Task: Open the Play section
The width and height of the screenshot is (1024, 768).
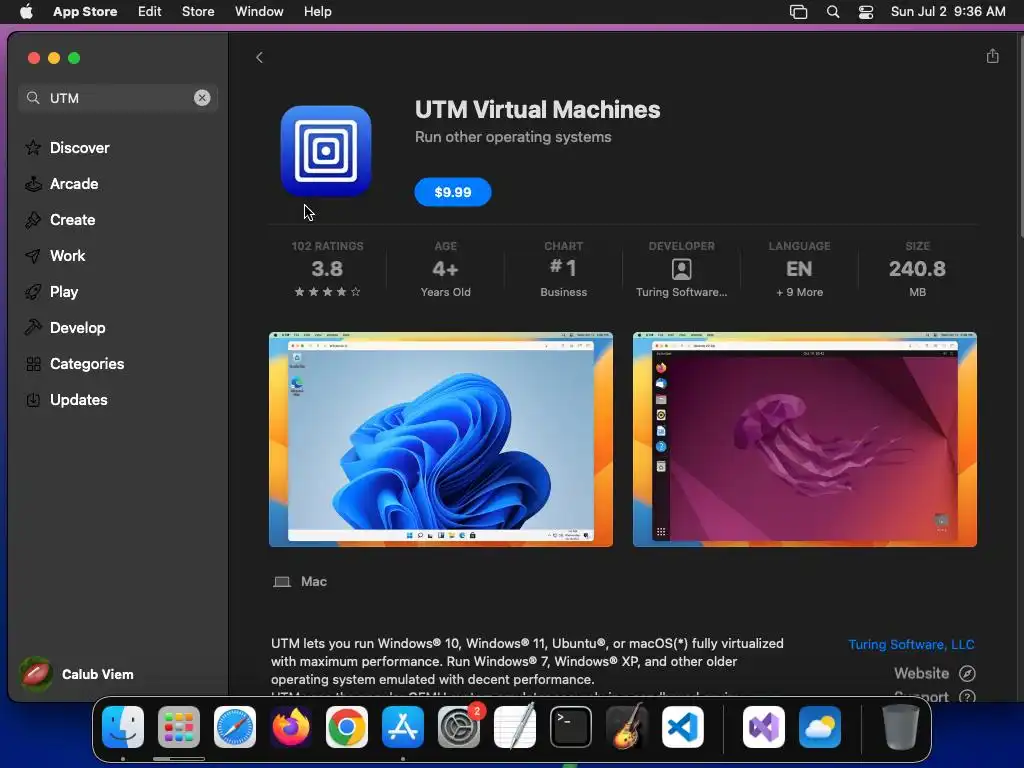Action: tap(64, 292)
